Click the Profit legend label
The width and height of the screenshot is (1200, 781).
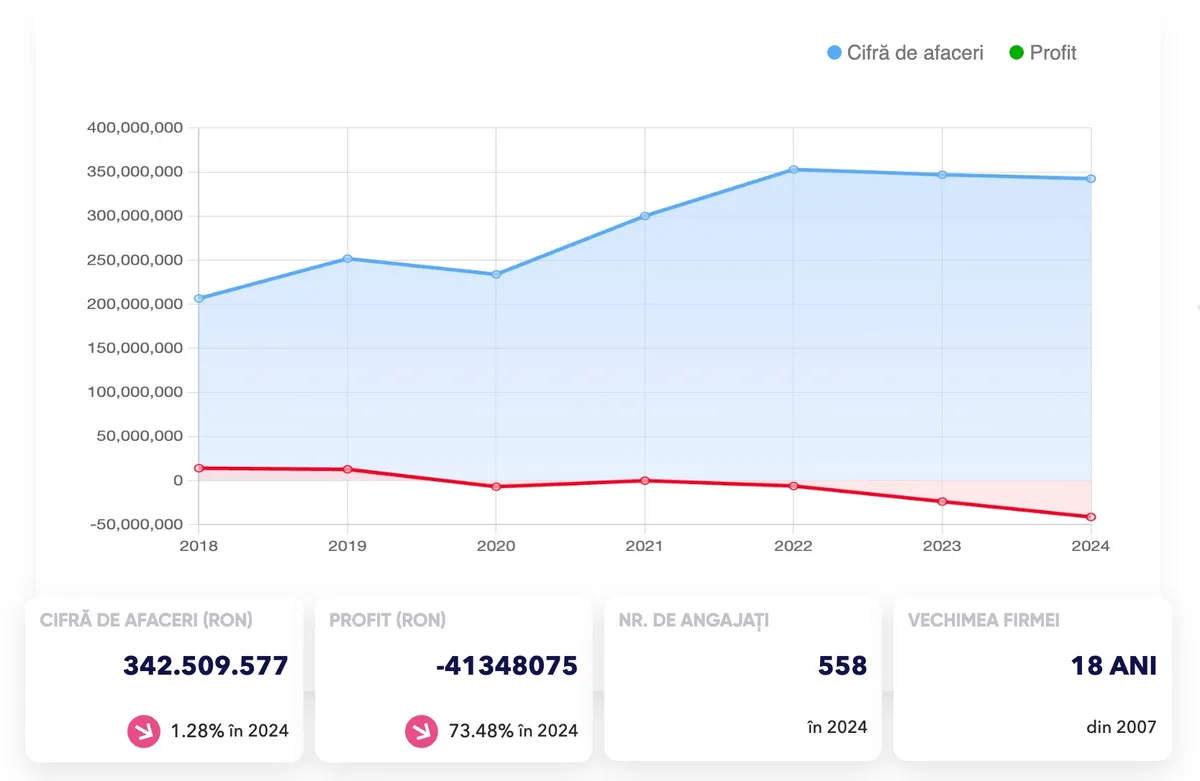1053,53
